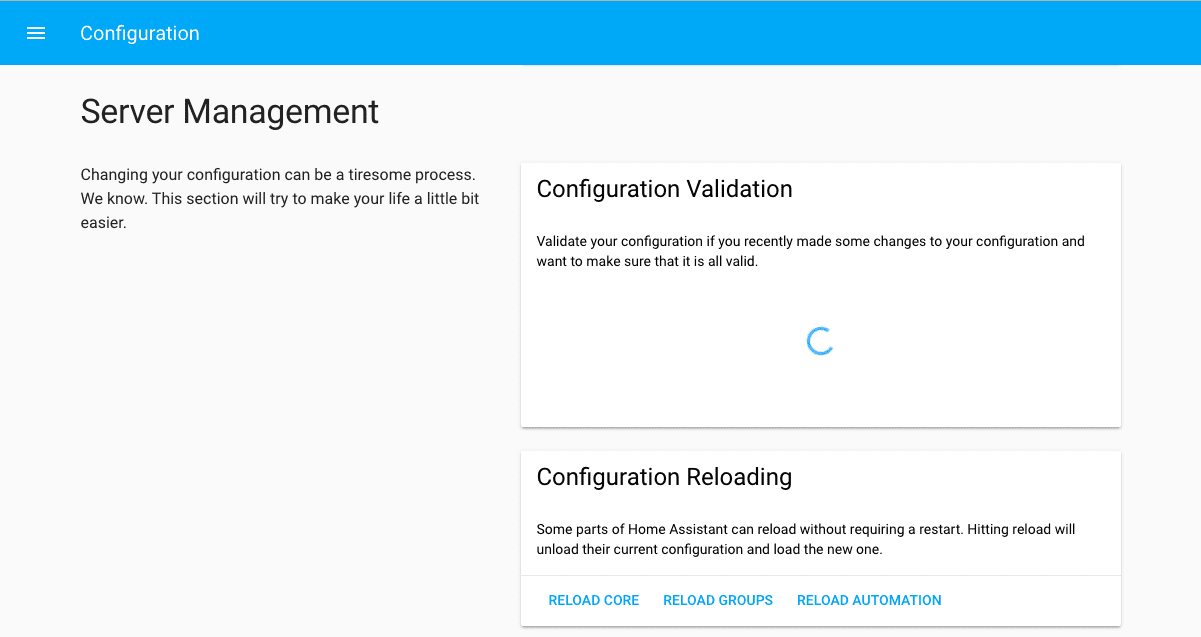
Task: Click empty area right of RELOAD AUTOMATION
Action: [x=1030, y=600]
